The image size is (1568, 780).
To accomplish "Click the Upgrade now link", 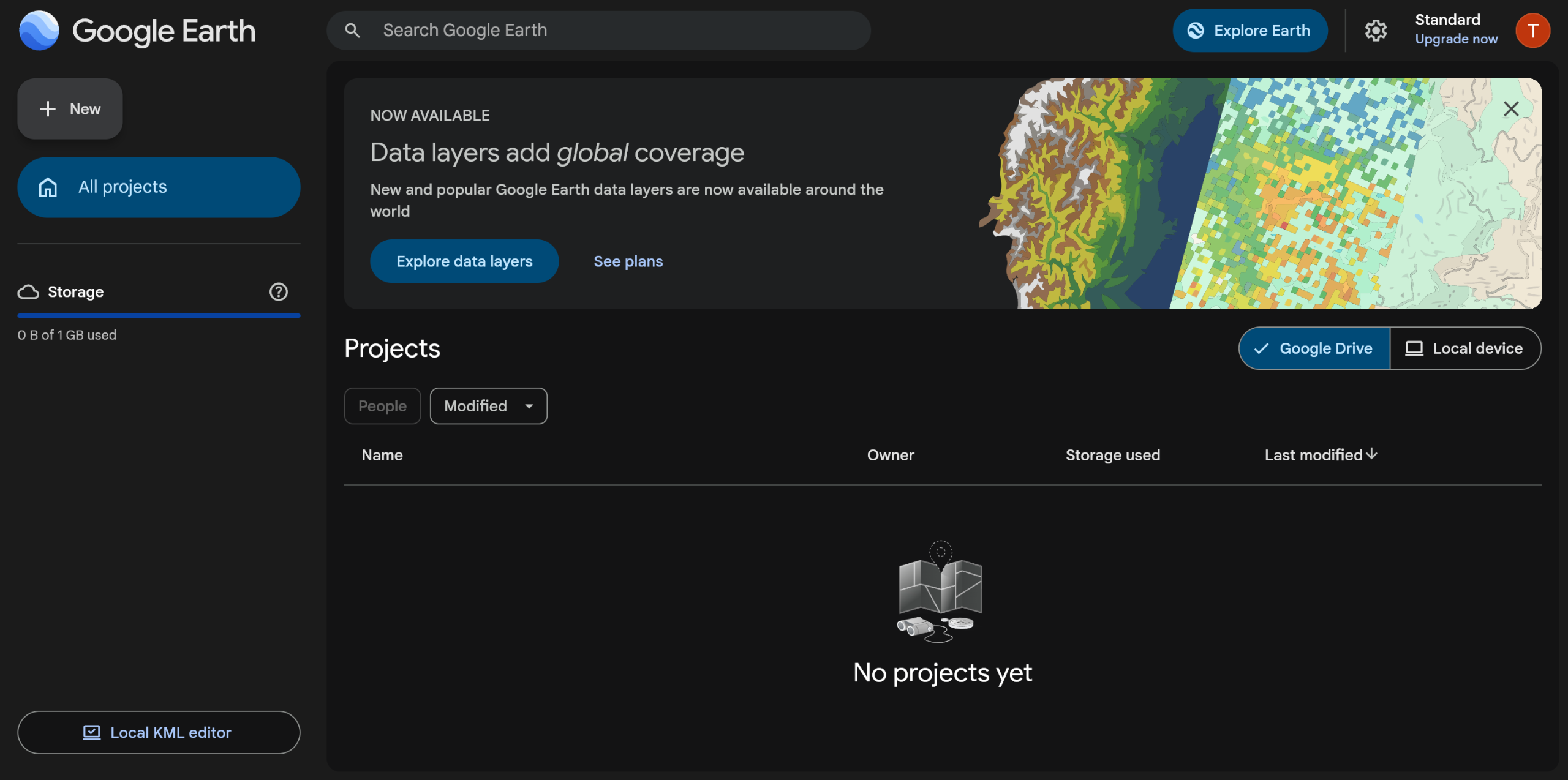I will [x=1456, y=39].
